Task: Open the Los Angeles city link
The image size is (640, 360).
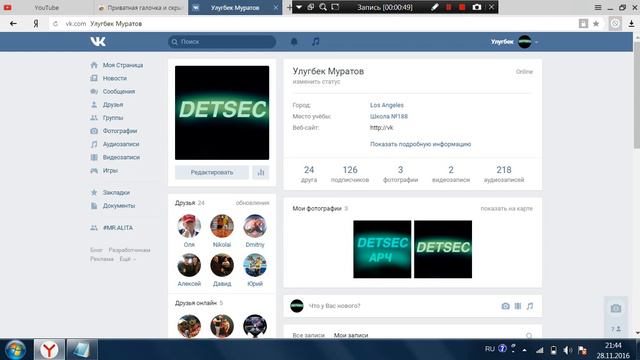Action: 387,105
